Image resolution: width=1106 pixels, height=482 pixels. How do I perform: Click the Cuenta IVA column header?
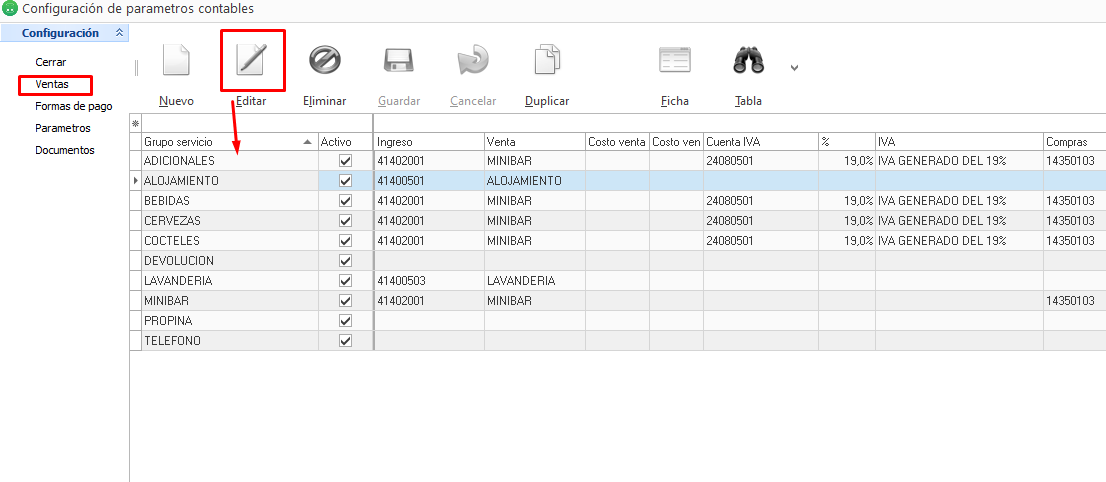click(760, 142)
